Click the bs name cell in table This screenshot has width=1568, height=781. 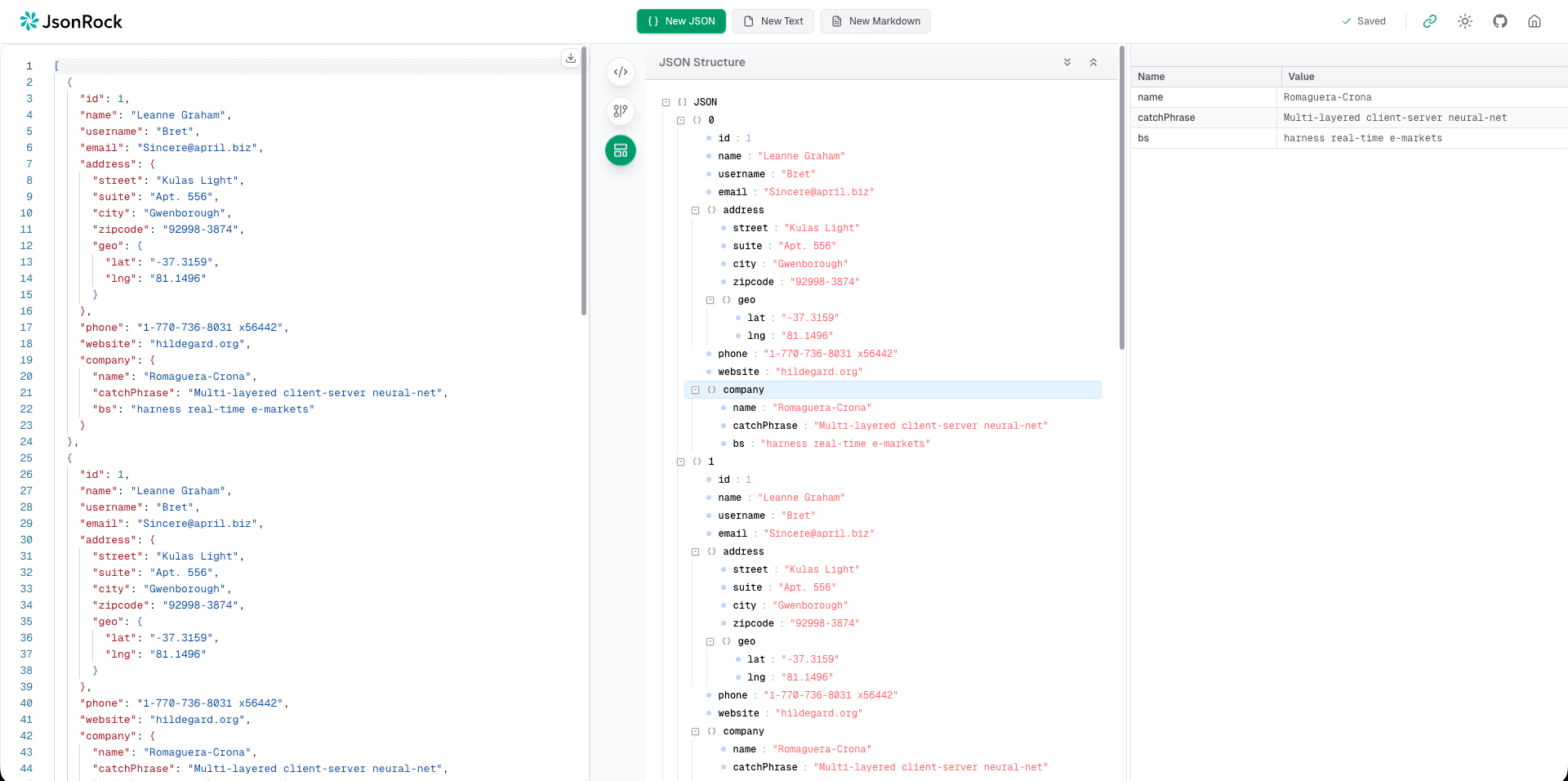[1203, 138]
